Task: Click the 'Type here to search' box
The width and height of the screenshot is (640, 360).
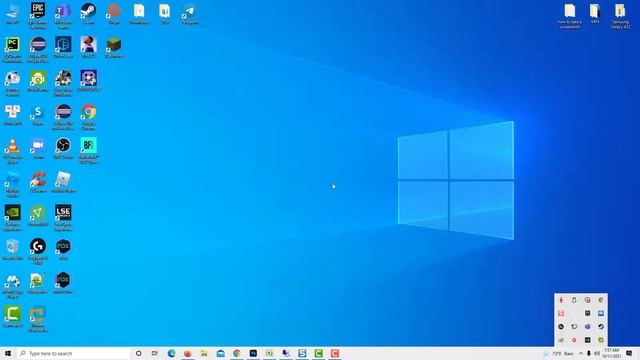Action: click(x=73, y=353)
